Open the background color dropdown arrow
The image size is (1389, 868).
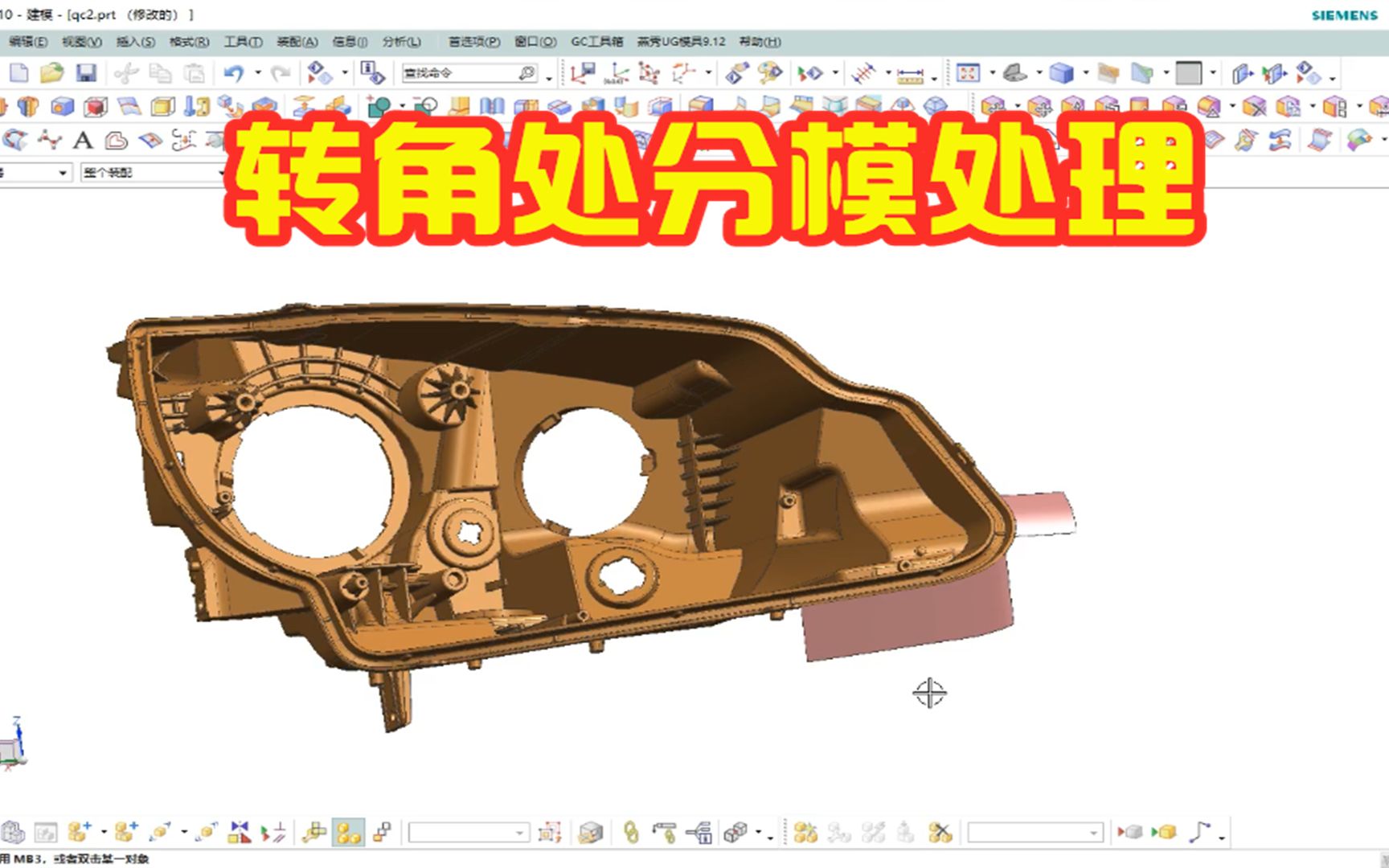coord(1213,74)
